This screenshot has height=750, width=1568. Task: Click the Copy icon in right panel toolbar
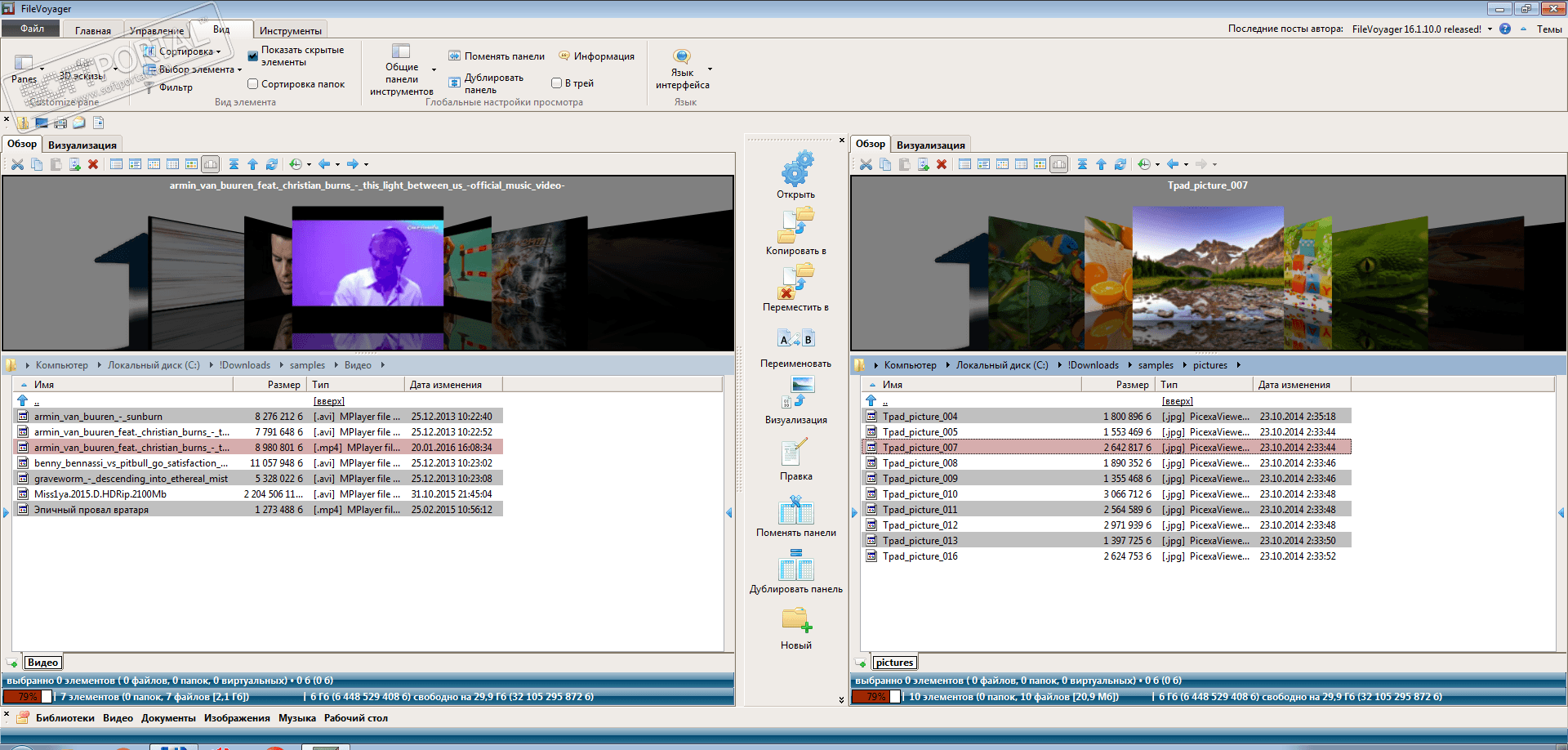tap(885, 164)
